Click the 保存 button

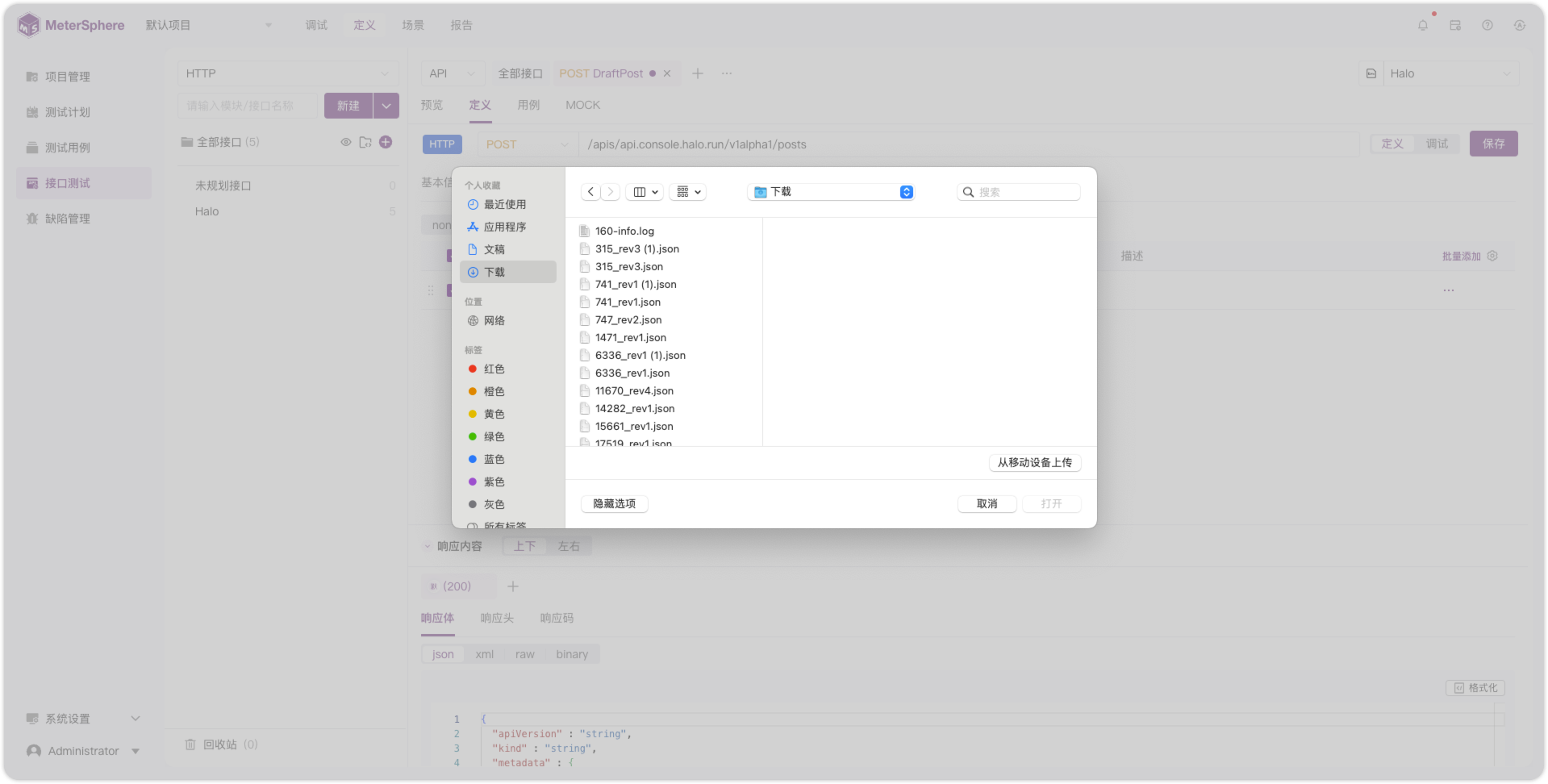[x=1493, y=144]
